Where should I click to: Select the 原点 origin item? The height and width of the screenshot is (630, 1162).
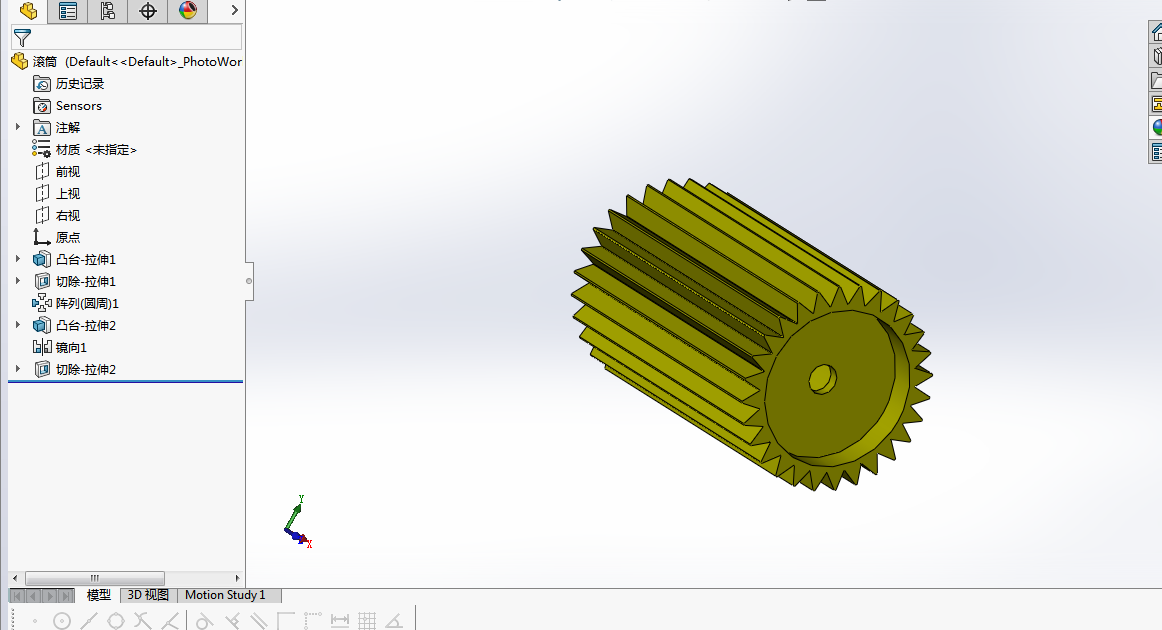pos(57,237)
